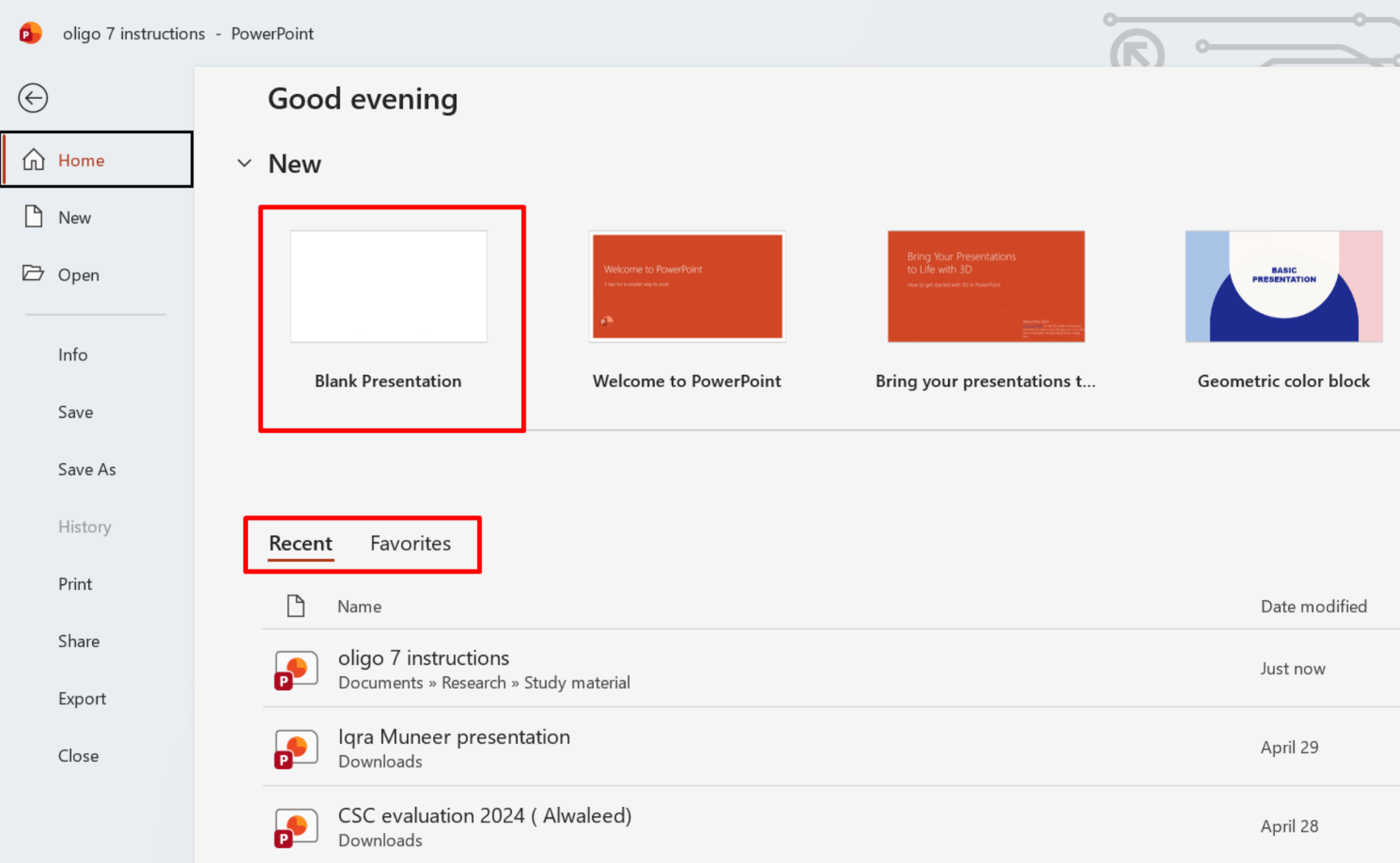The image size is (1400, 863).
Task: Click the PowerPoint app logo in title bar
Action: pyautogui.click(x=31, y=33)
